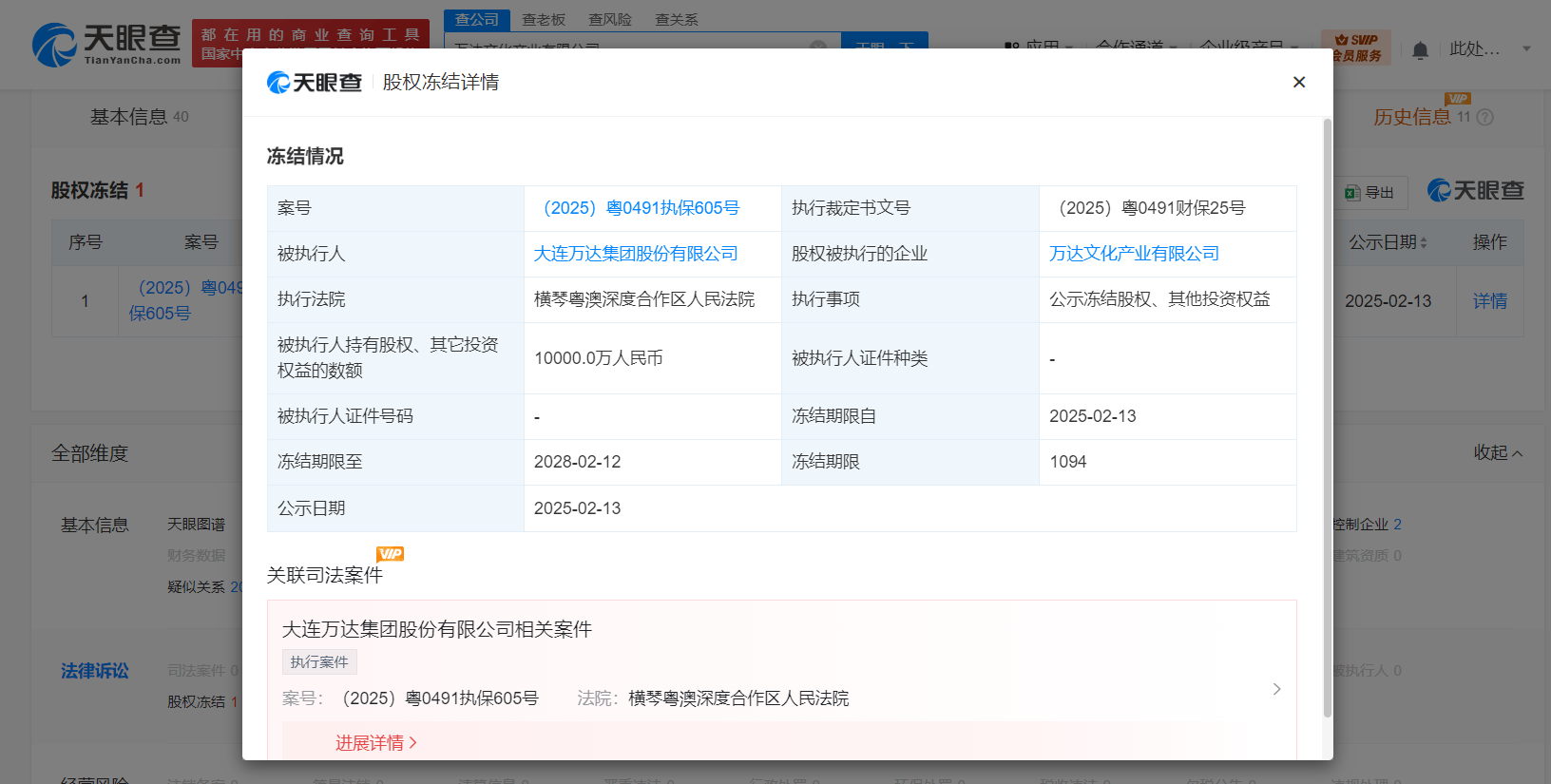Image resolution: width=1551 pixels, height=784 pixels.
Task: Open 基本信息 40 tab
Action: pyautogui.click(x=139, y=117)
